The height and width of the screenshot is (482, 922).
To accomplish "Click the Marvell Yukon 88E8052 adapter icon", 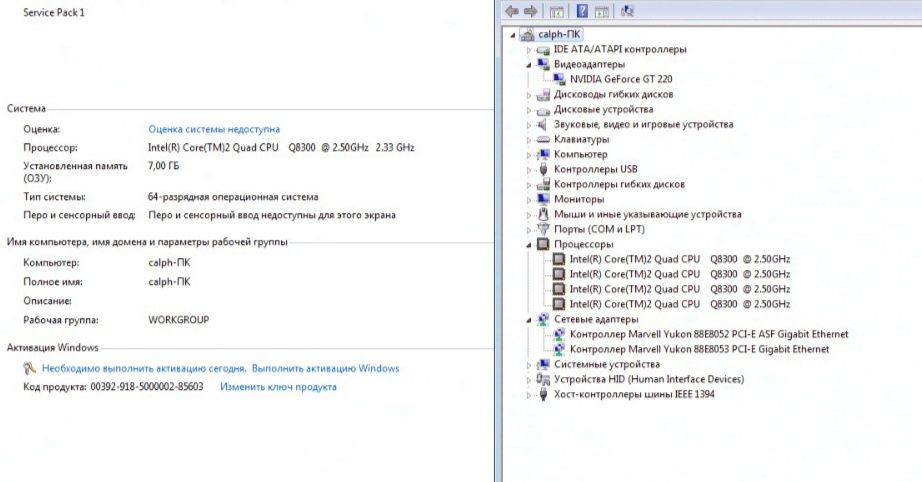I will [559, 334].
